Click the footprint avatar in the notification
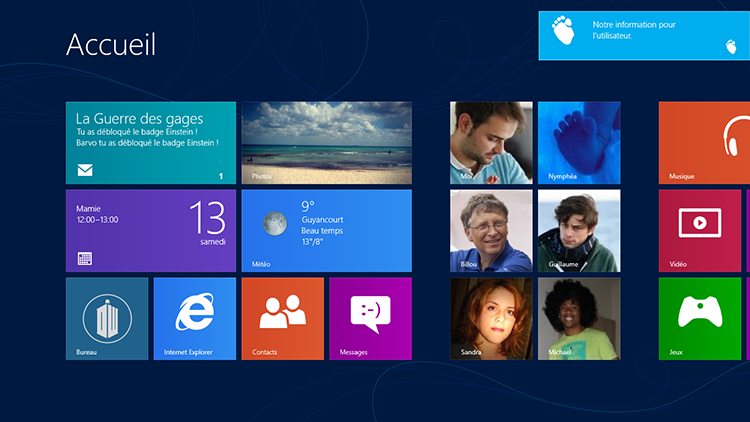This screenshot has height=422, width=750. pyautogui.click(x=564, y=31)
